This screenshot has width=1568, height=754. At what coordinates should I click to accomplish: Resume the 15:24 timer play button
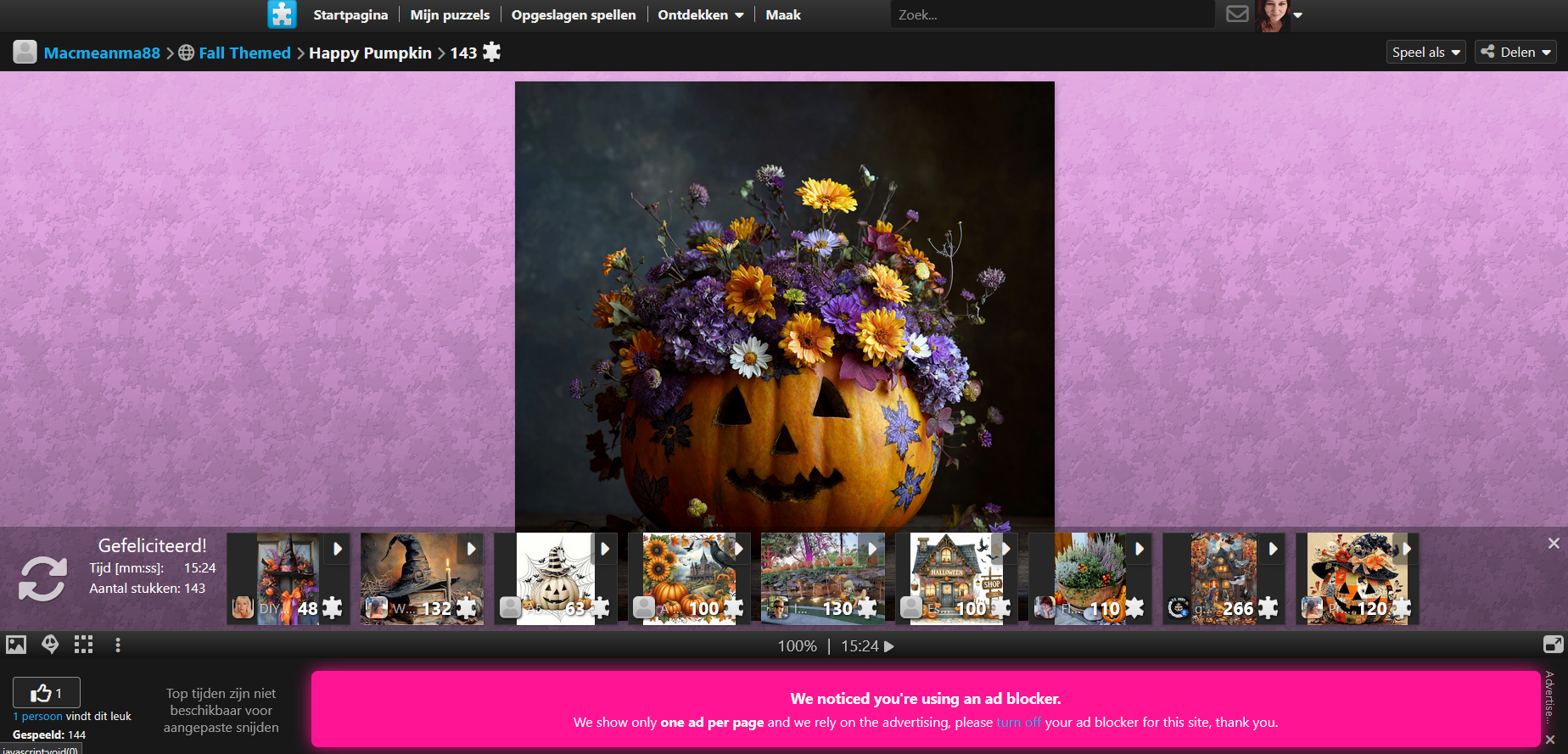click(x=889, y=646)
